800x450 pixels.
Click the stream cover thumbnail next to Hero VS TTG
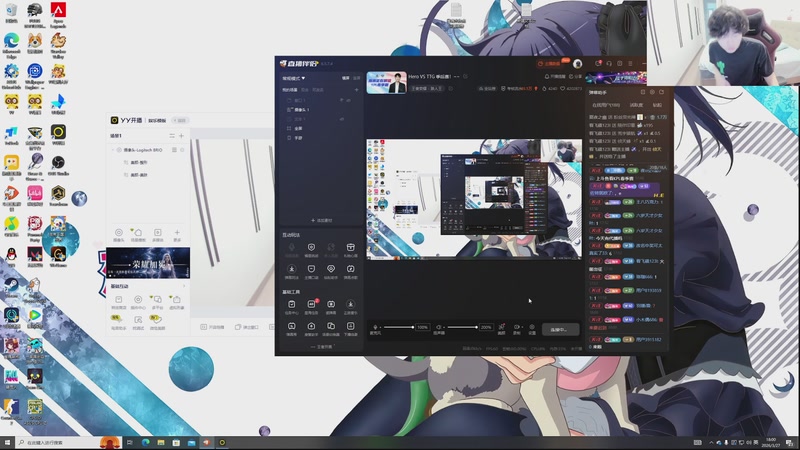[x=387, y=83]
